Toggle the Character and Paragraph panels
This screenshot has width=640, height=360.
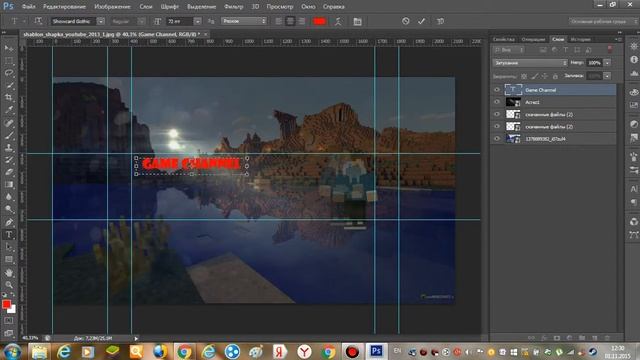(358, 21)
